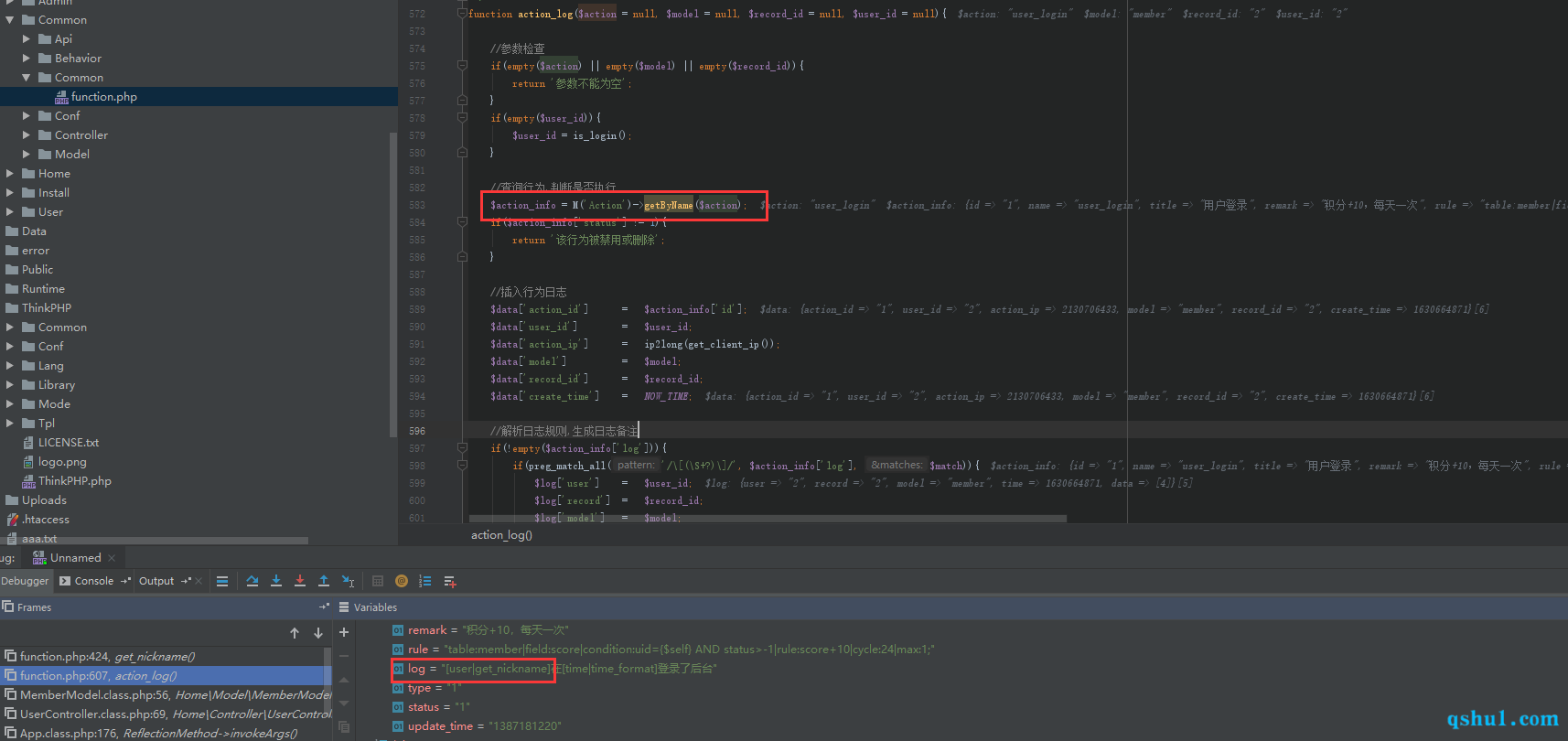
Task: Click the remove watch minus icon
Action: [344, 656]
